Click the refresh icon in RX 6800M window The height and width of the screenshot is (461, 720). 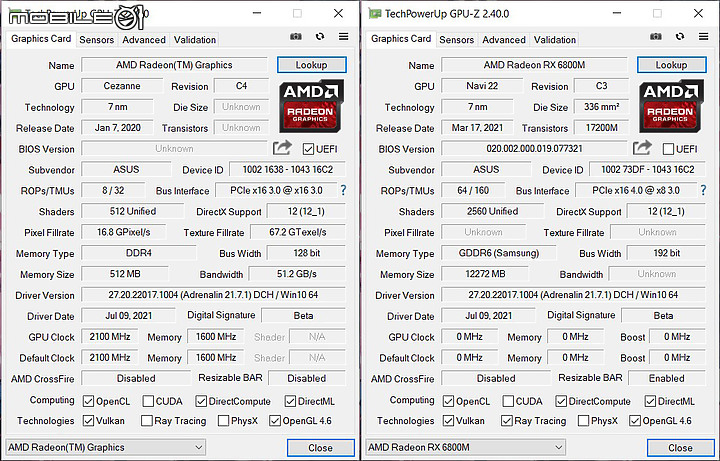(680, 36)
